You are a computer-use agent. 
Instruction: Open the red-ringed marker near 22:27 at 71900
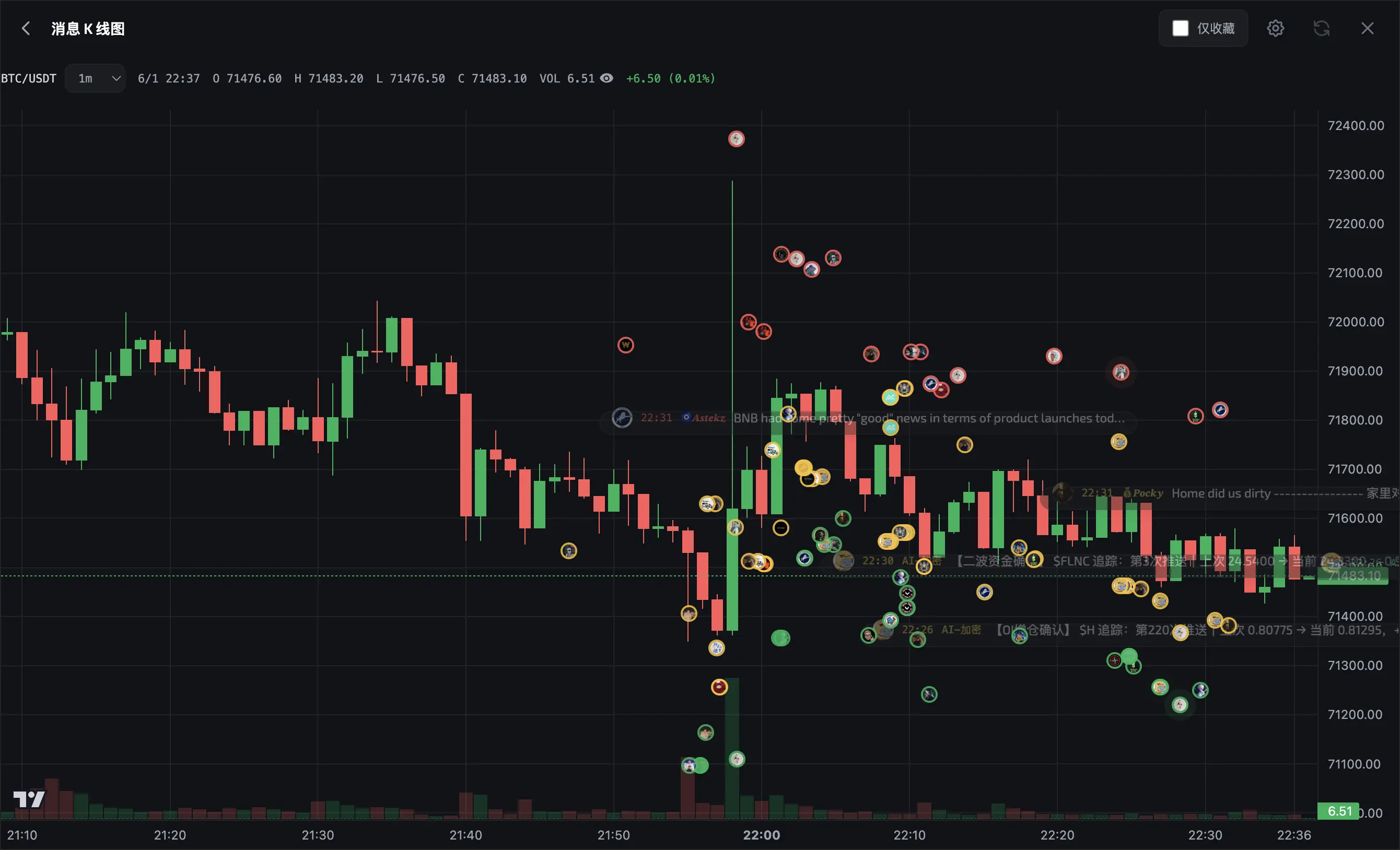pos(1121,372)
